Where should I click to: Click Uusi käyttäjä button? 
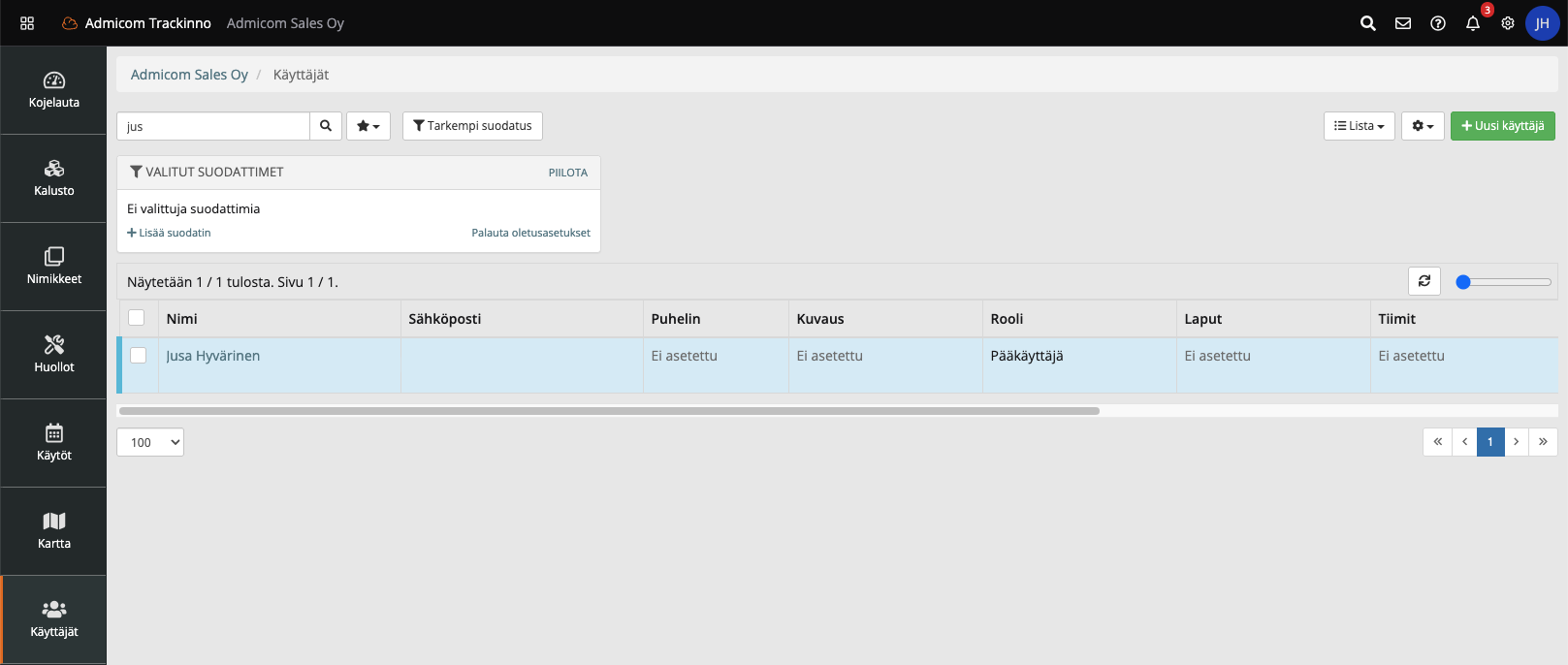1503,126
